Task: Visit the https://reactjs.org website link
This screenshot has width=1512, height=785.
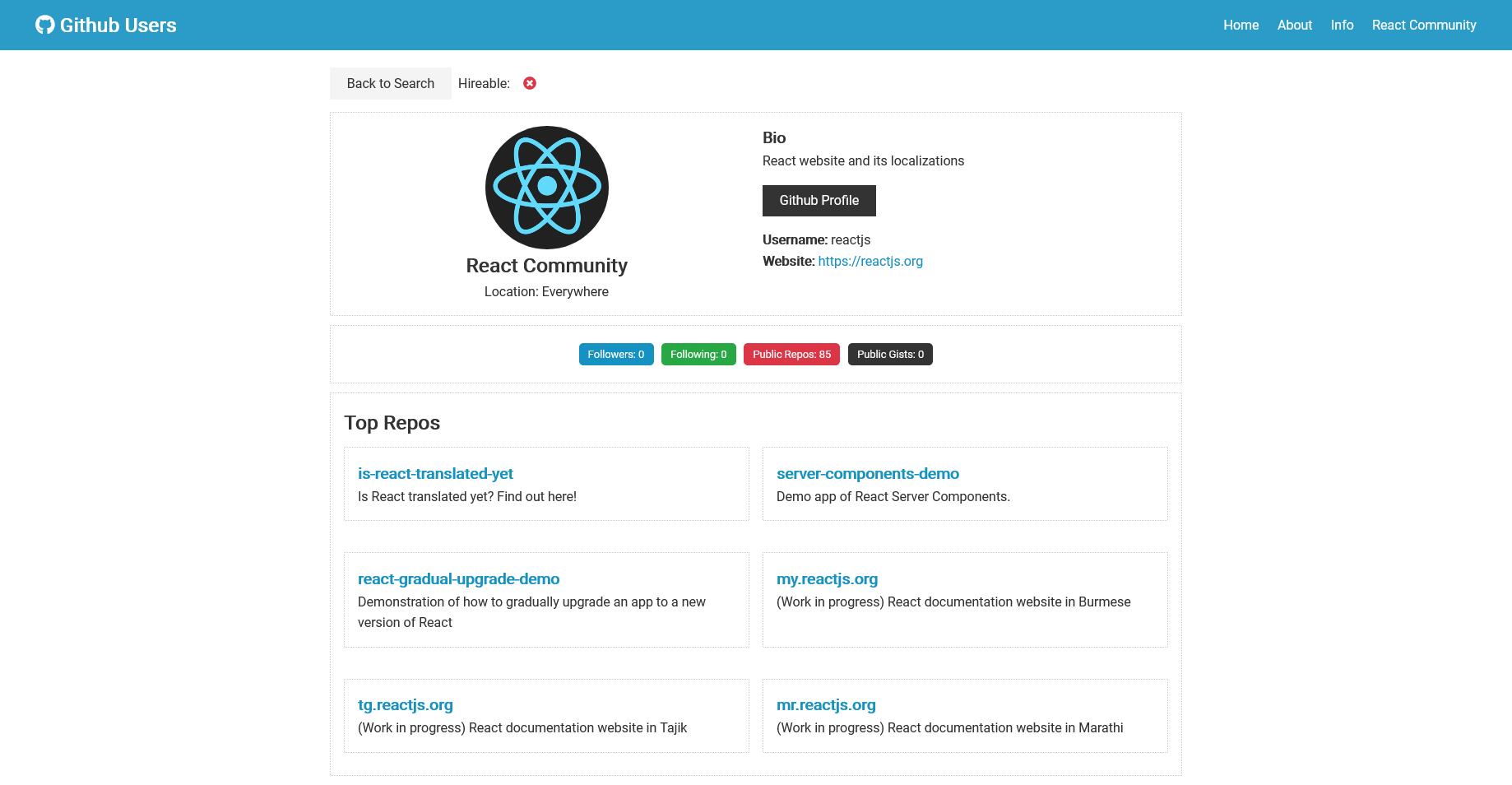Action: pos(870,261)
